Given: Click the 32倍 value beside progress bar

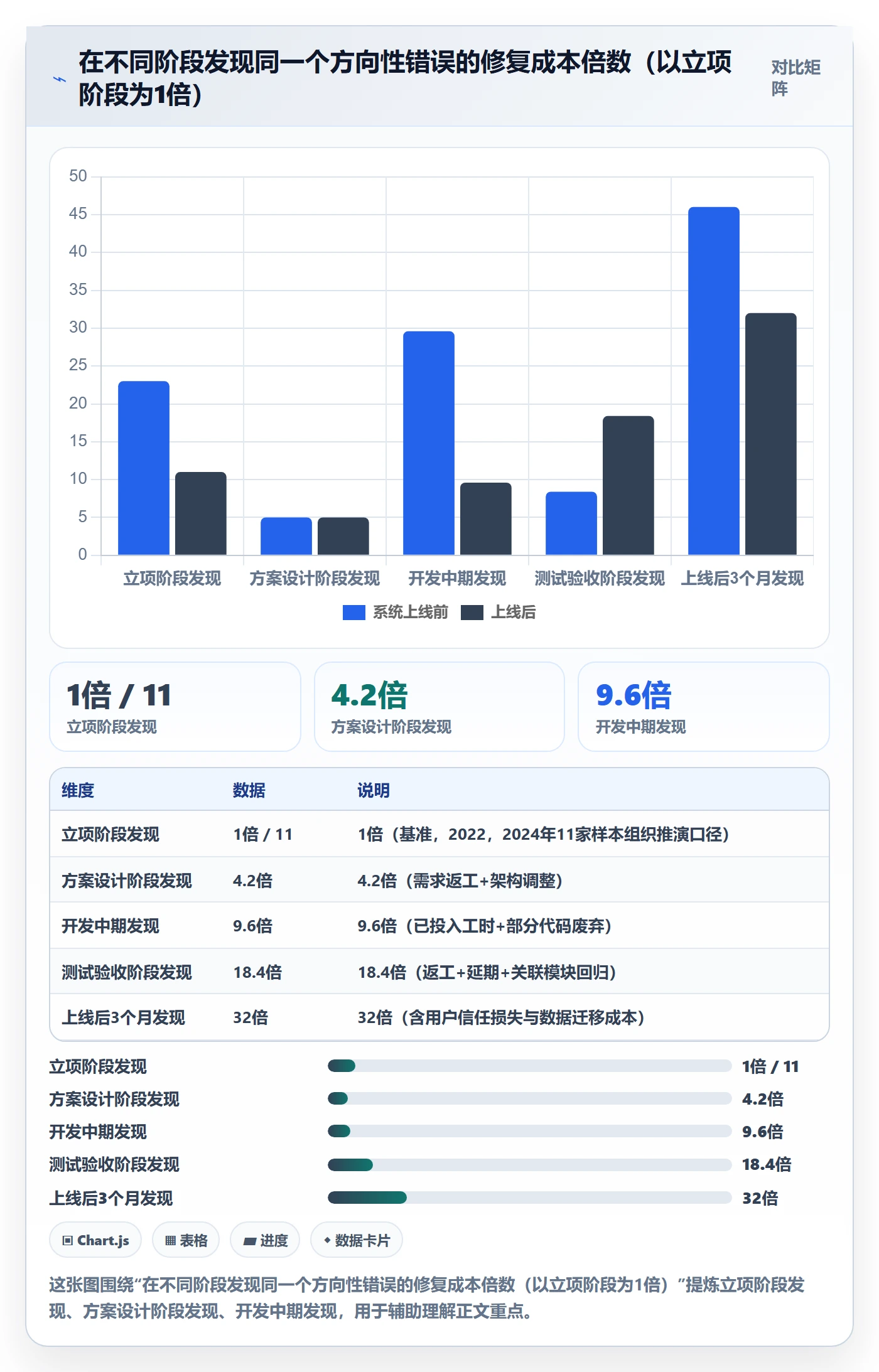Looking at the screenshot, I should [760, 1198].
